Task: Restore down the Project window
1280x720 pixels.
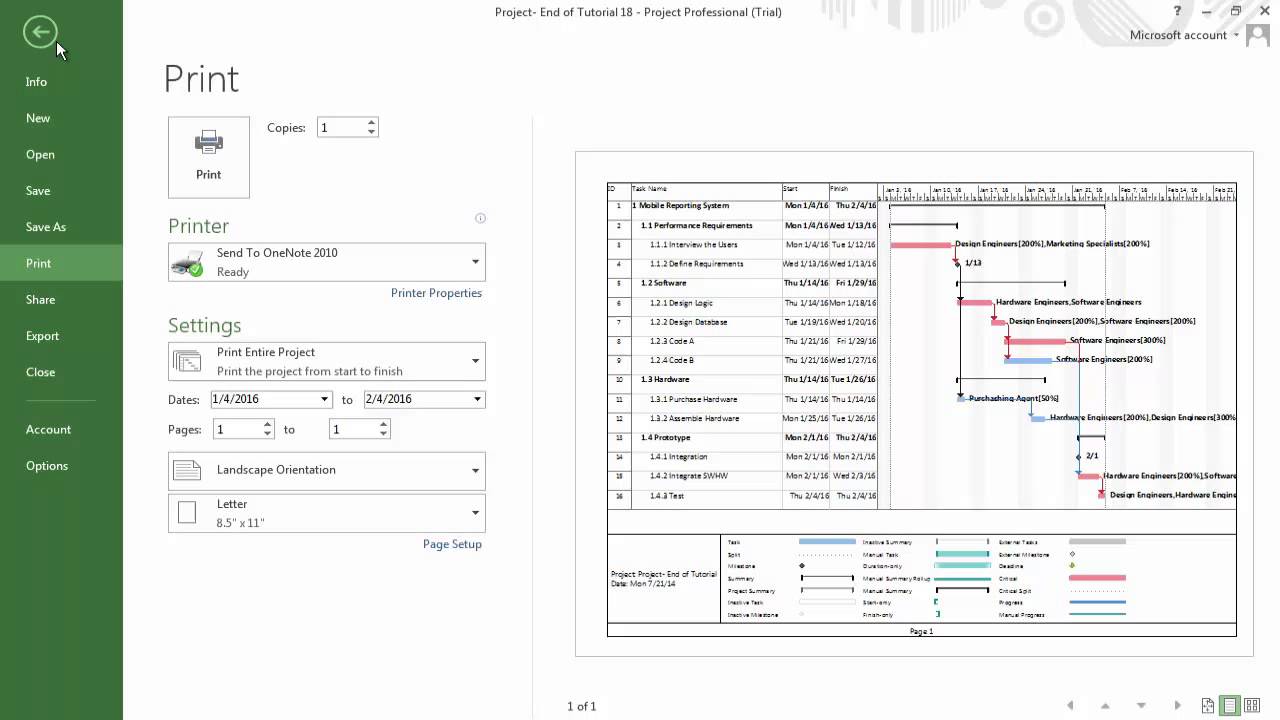Action: tap(1236, 11)
